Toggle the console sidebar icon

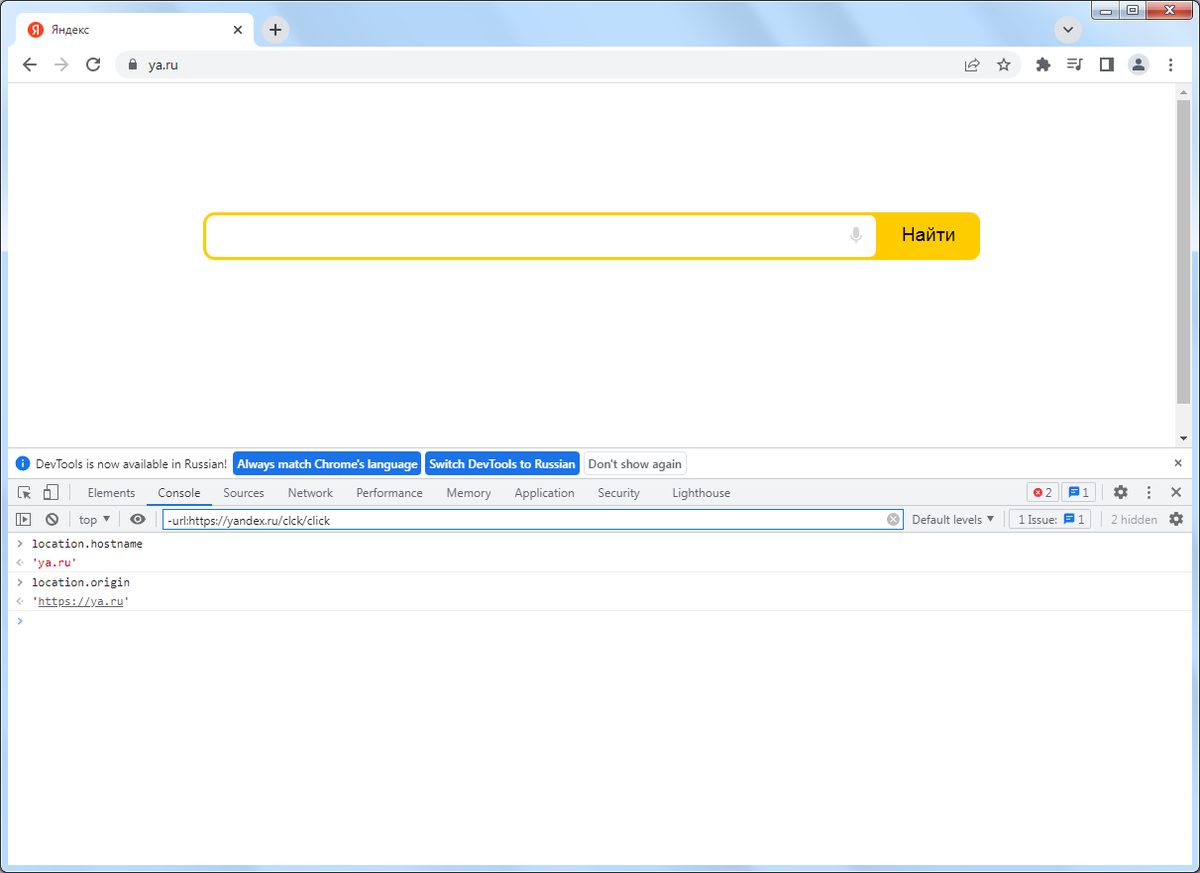[x=25, y=519]
